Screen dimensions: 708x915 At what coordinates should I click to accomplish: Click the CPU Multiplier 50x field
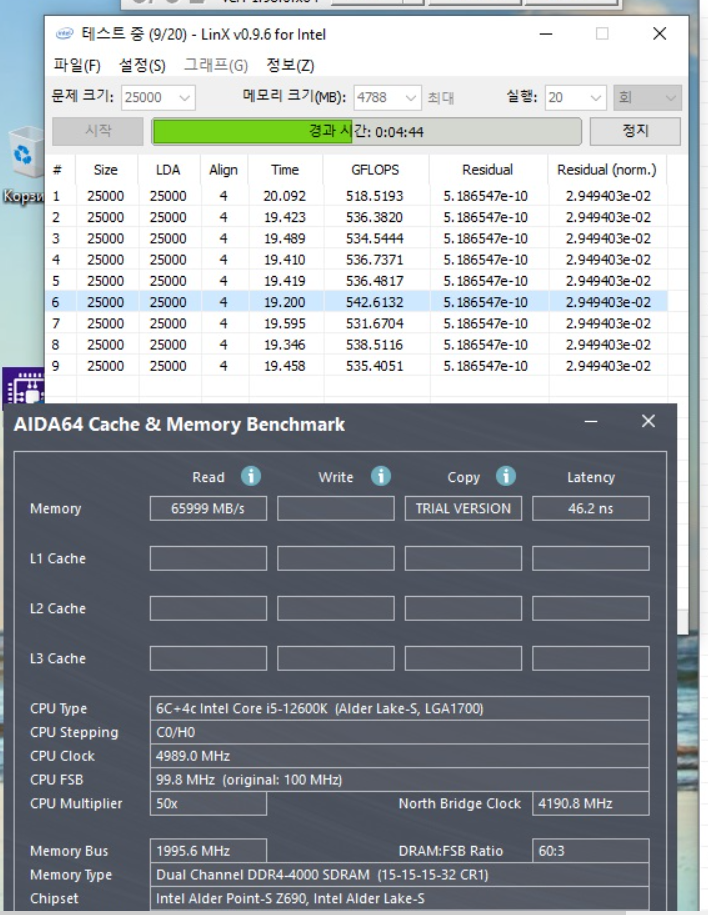click(208, 804)
